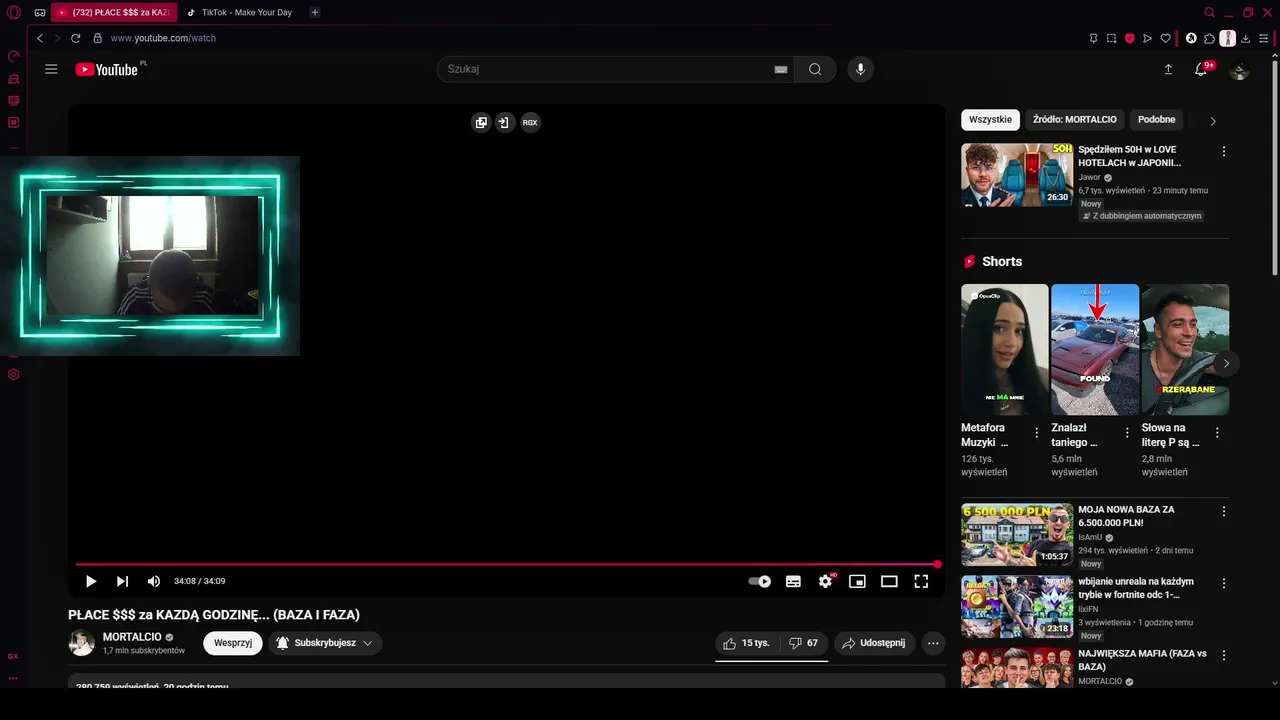
Task: Add page to bookmarks heart icon
Action: click(1165, 38)
